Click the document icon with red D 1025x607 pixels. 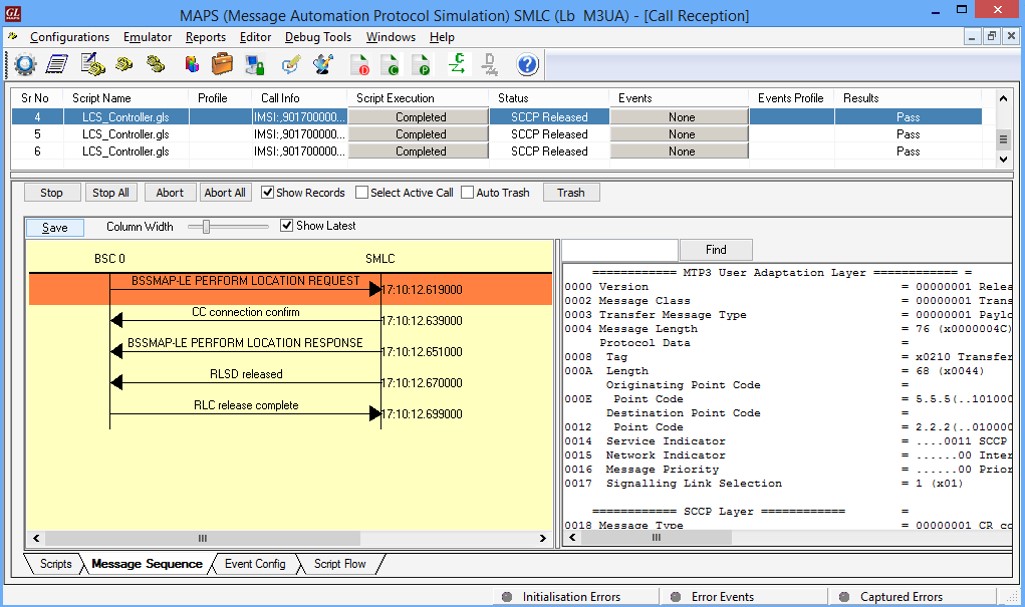pos(360,65)
